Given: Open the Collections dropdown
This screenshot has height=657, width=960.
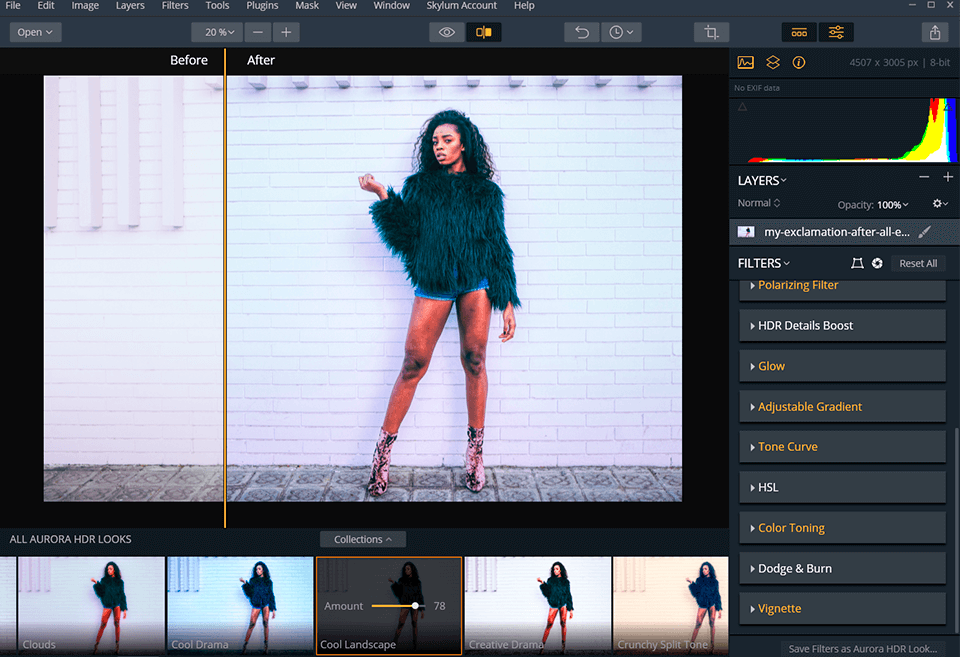Looking at the screenshot, I should 362,539.
